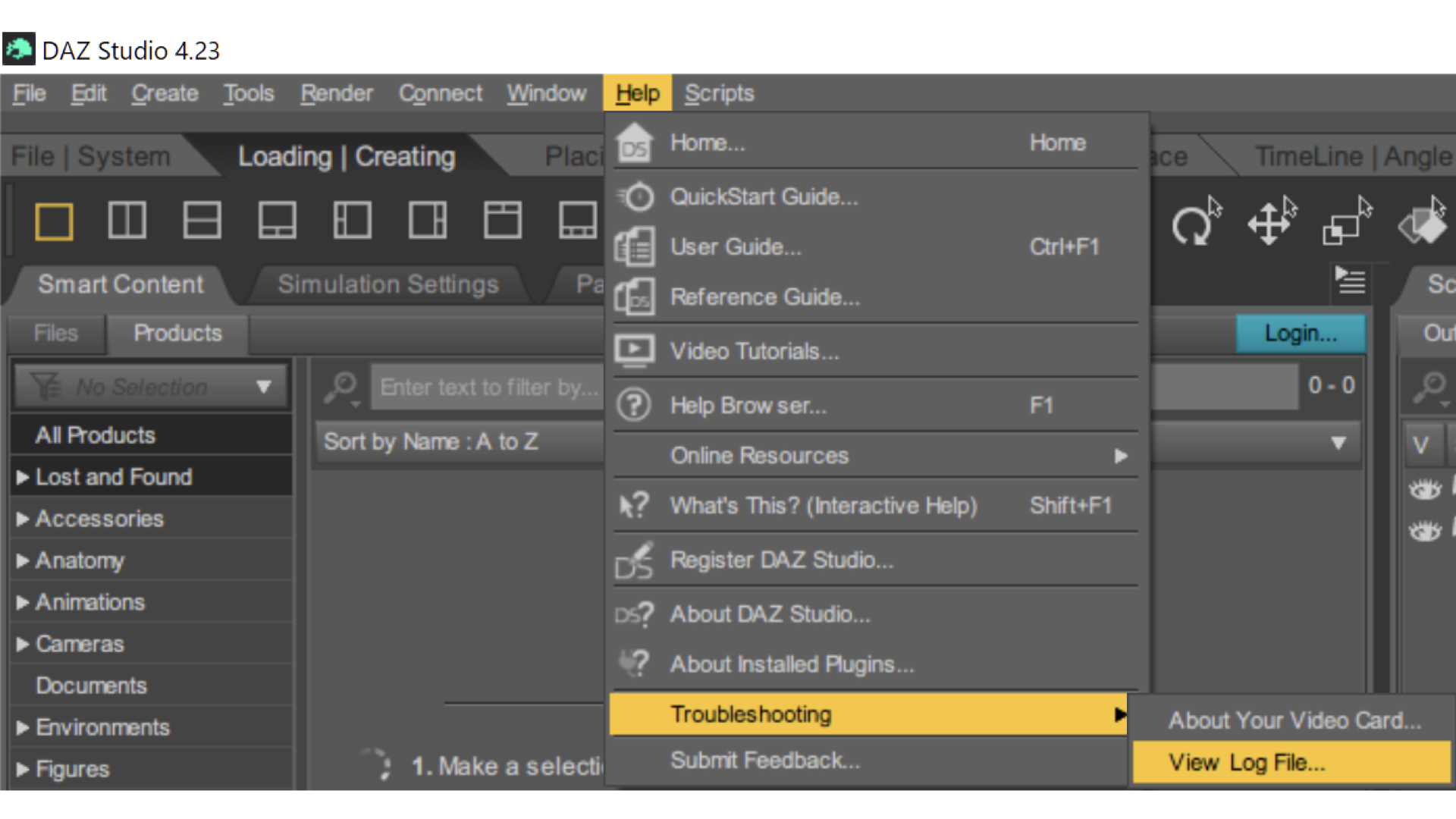Expand the Cameras category
Viewport: 1456px width, 819px height.
[23, 644]
